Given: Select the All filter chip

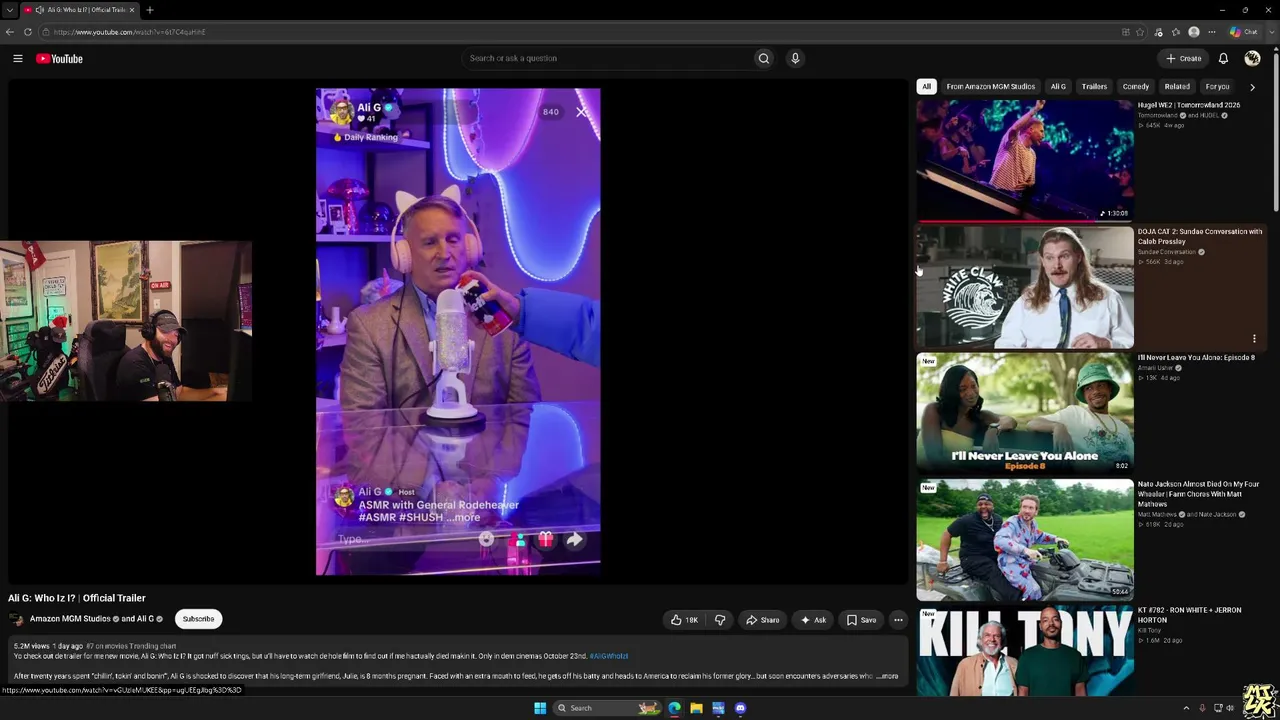Looking at the screenshot, I should pyautogui.click(x=926, y=87).
